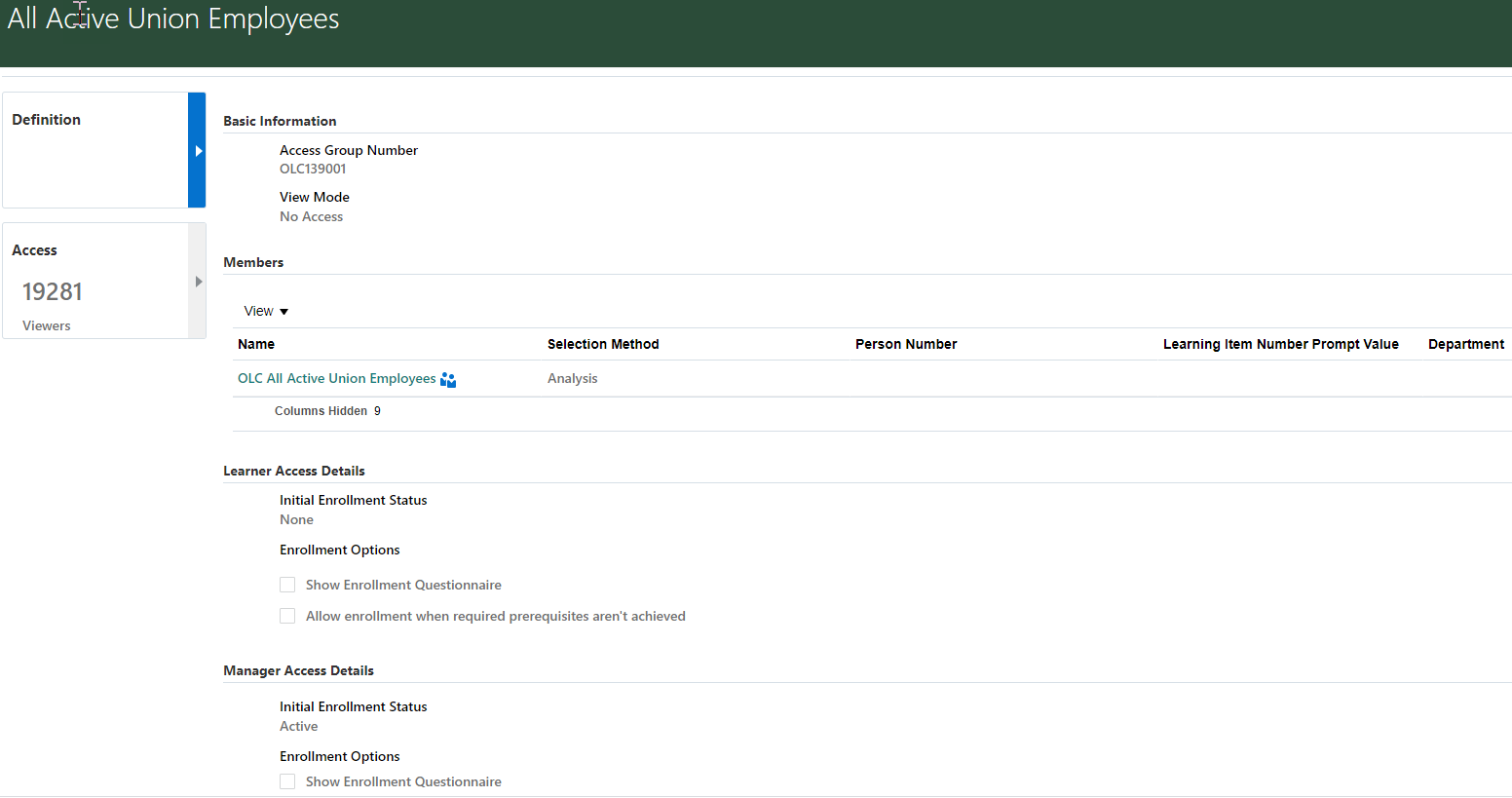Screen dimensions: 1512x798
Task: Click the No Access view mode value
Action: 312,216
